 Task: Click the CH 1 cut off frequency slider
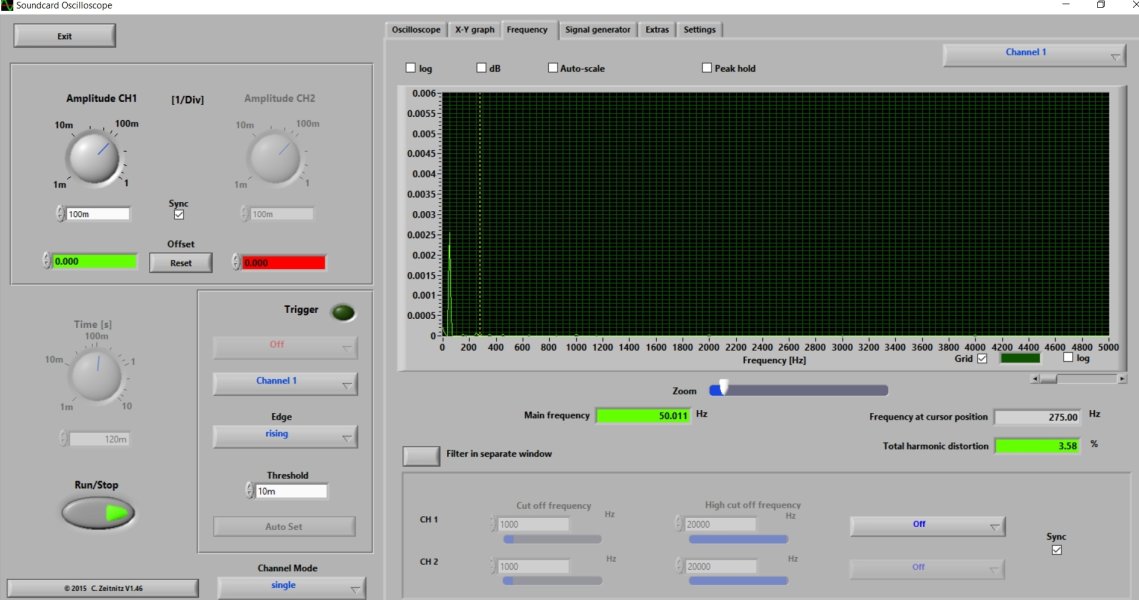(x=552, y=539)
